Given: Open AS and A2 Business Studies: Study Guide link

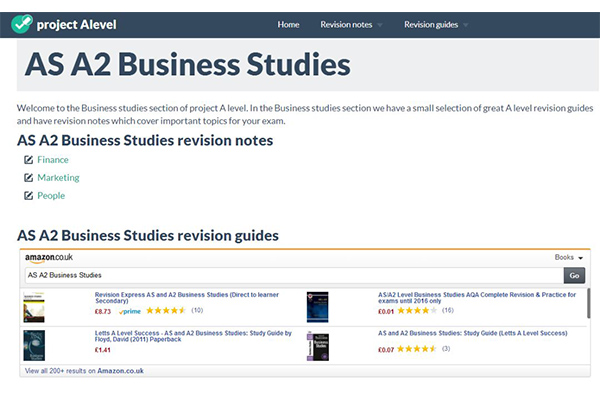Looking at the screenshot, I should [x=473, y=333].
